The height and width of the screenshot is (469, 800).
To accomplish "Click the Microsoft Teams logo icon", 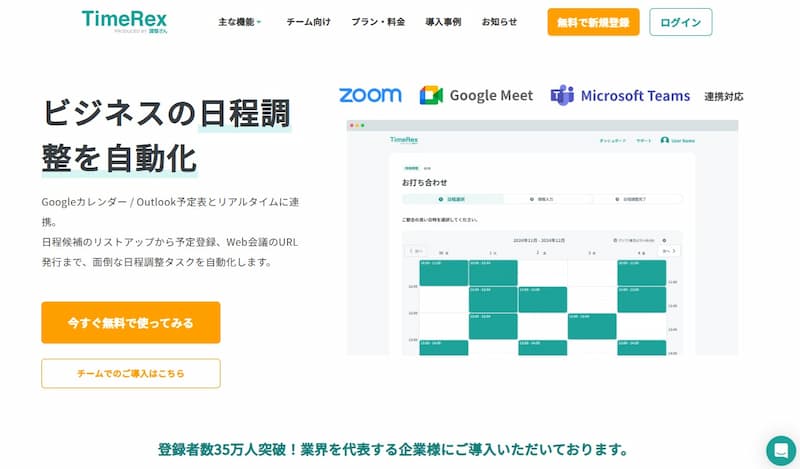I will pos(562,95).
